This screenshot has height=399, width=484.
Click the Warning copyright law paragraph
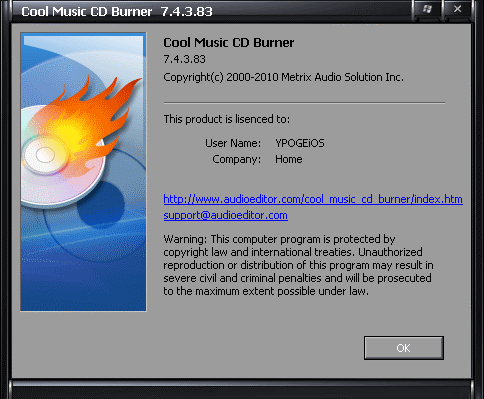tap(298, 265)
